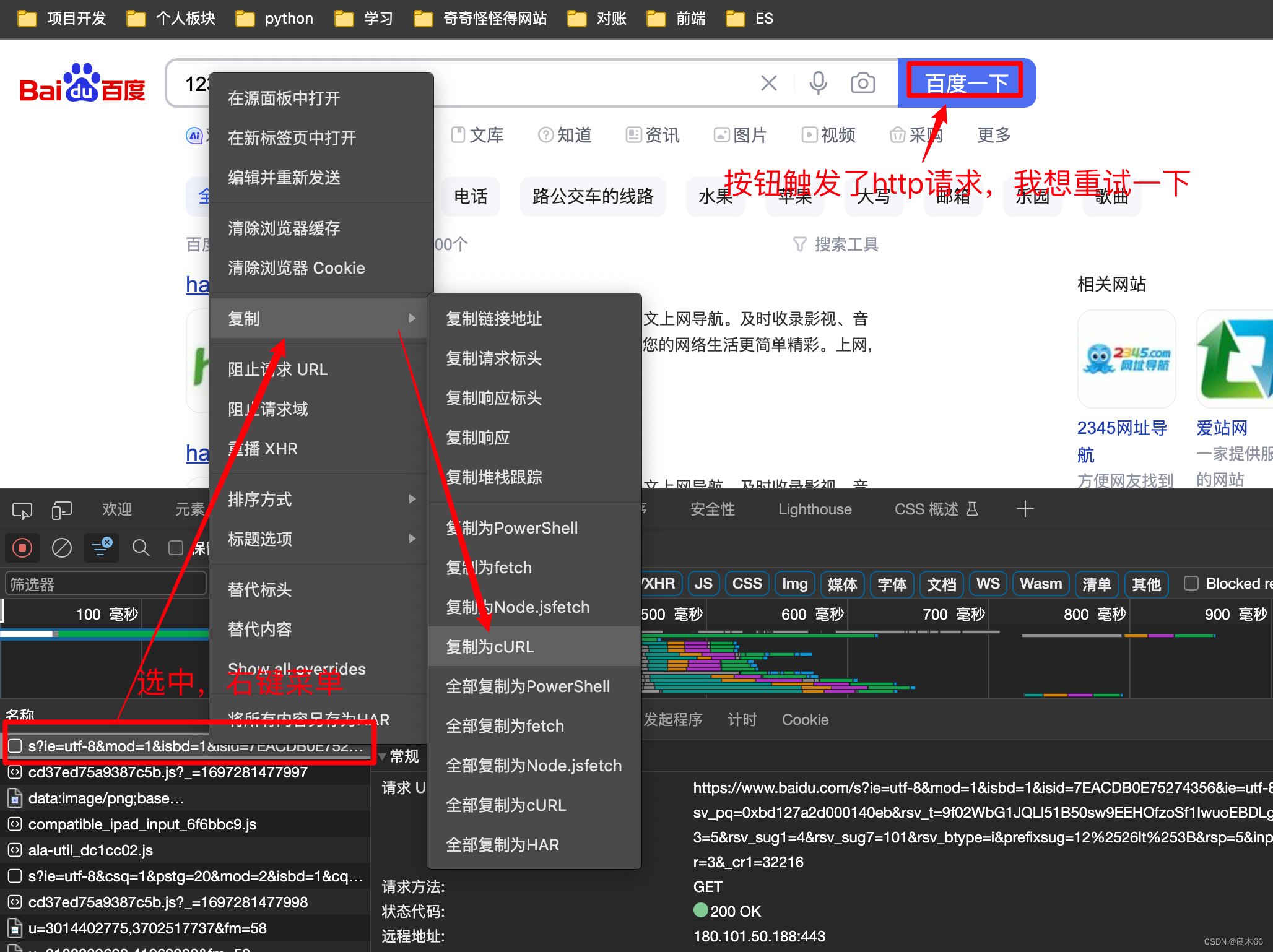Open the 前端 bookmark folder
The width and height of the screenshot is (1273, 952).
676,19
